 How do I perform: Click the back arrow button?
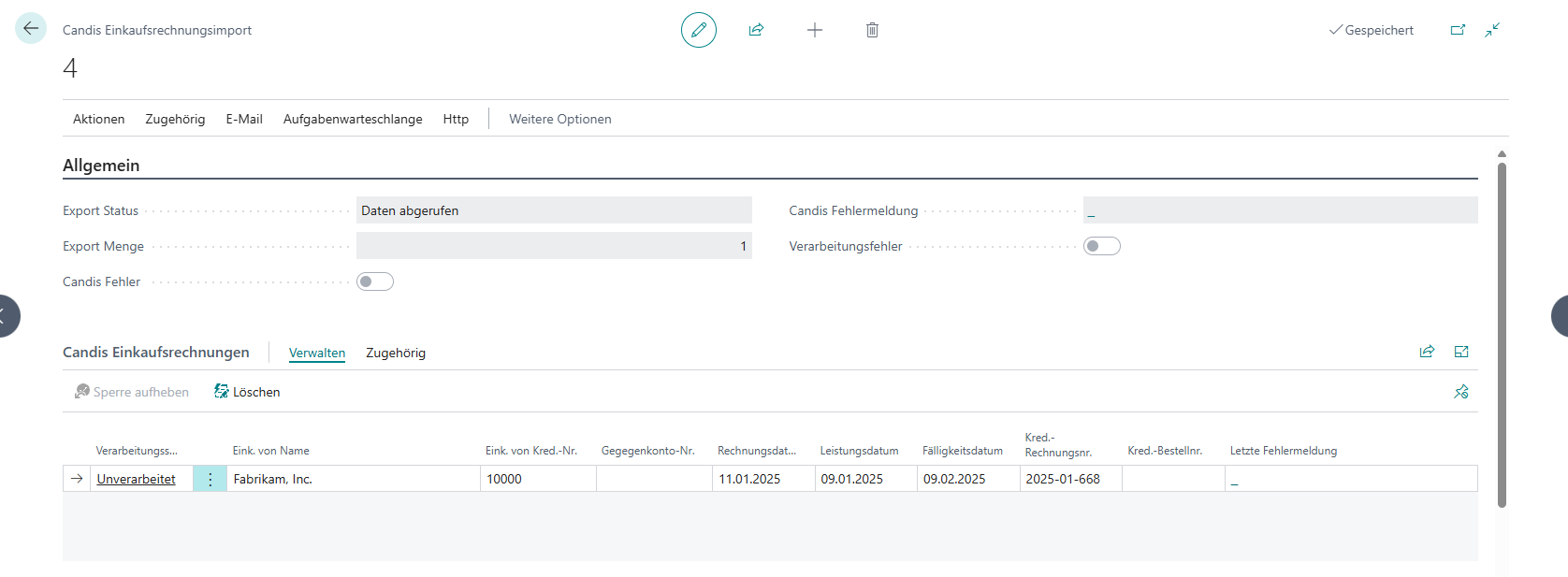pos(31,28)
